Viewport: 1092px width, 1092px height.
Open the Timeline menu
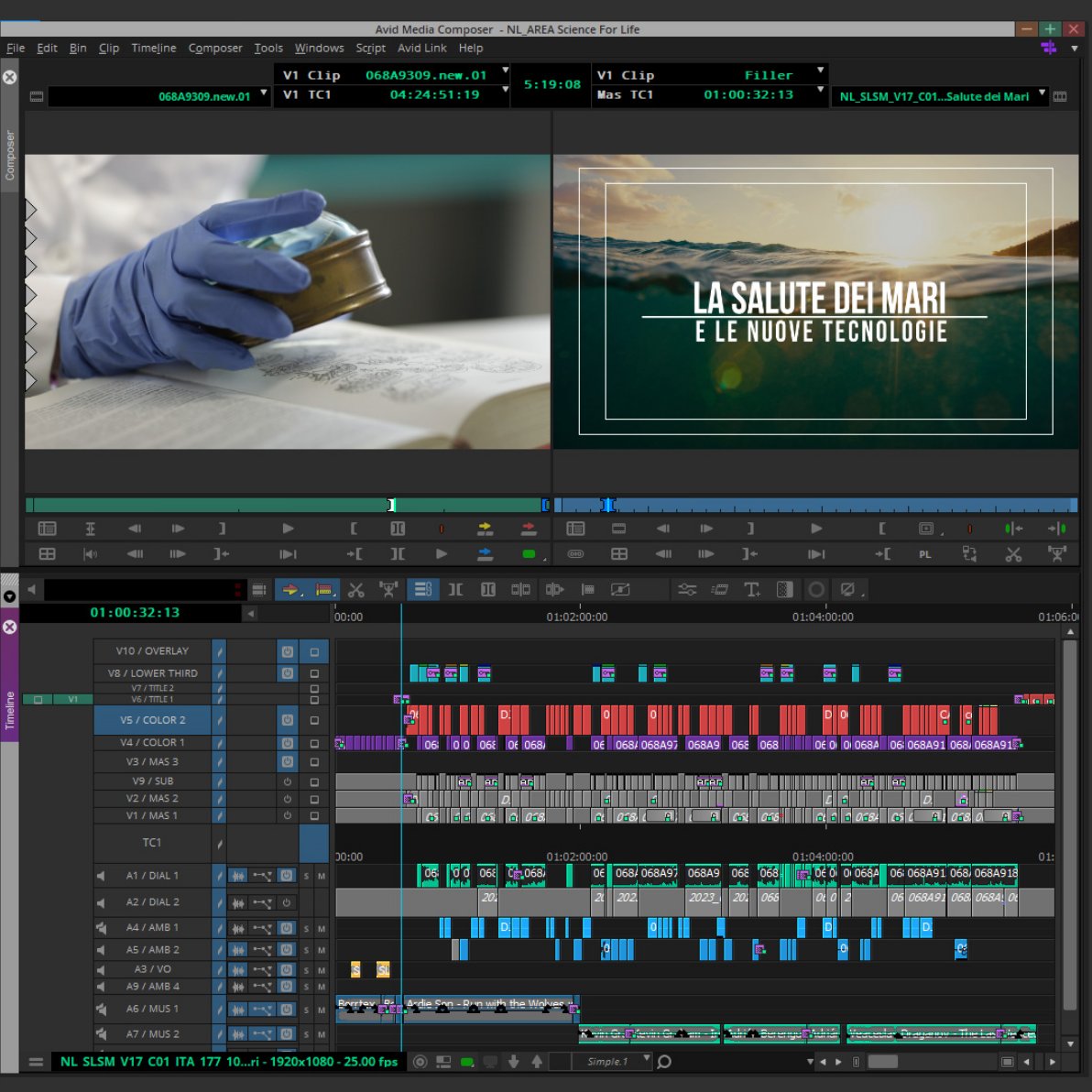tap(153, 48)
